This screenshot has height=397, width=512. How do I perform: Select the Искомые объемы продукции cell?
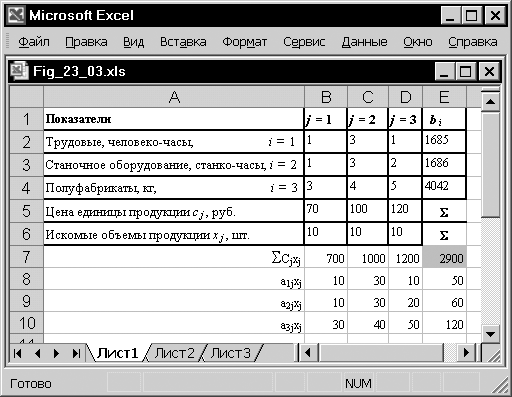pos(174,234)
